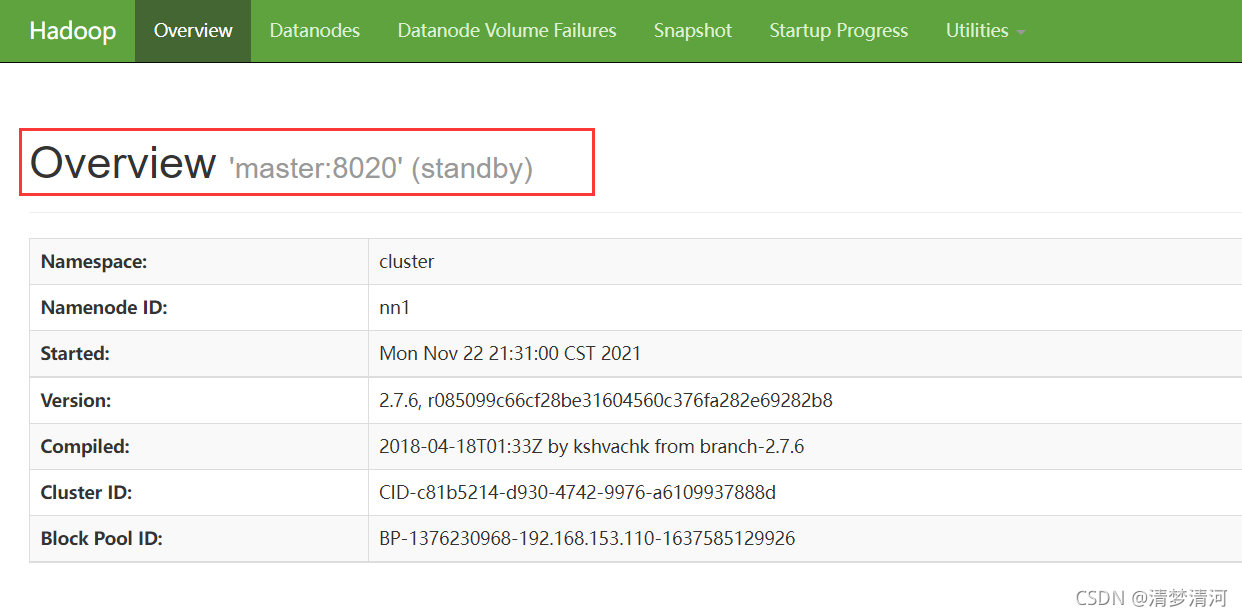1242x616 pixels.
Task: Go to Datanode Volume Failures tab
Action: pyautogui.click(x=507, y=31)
